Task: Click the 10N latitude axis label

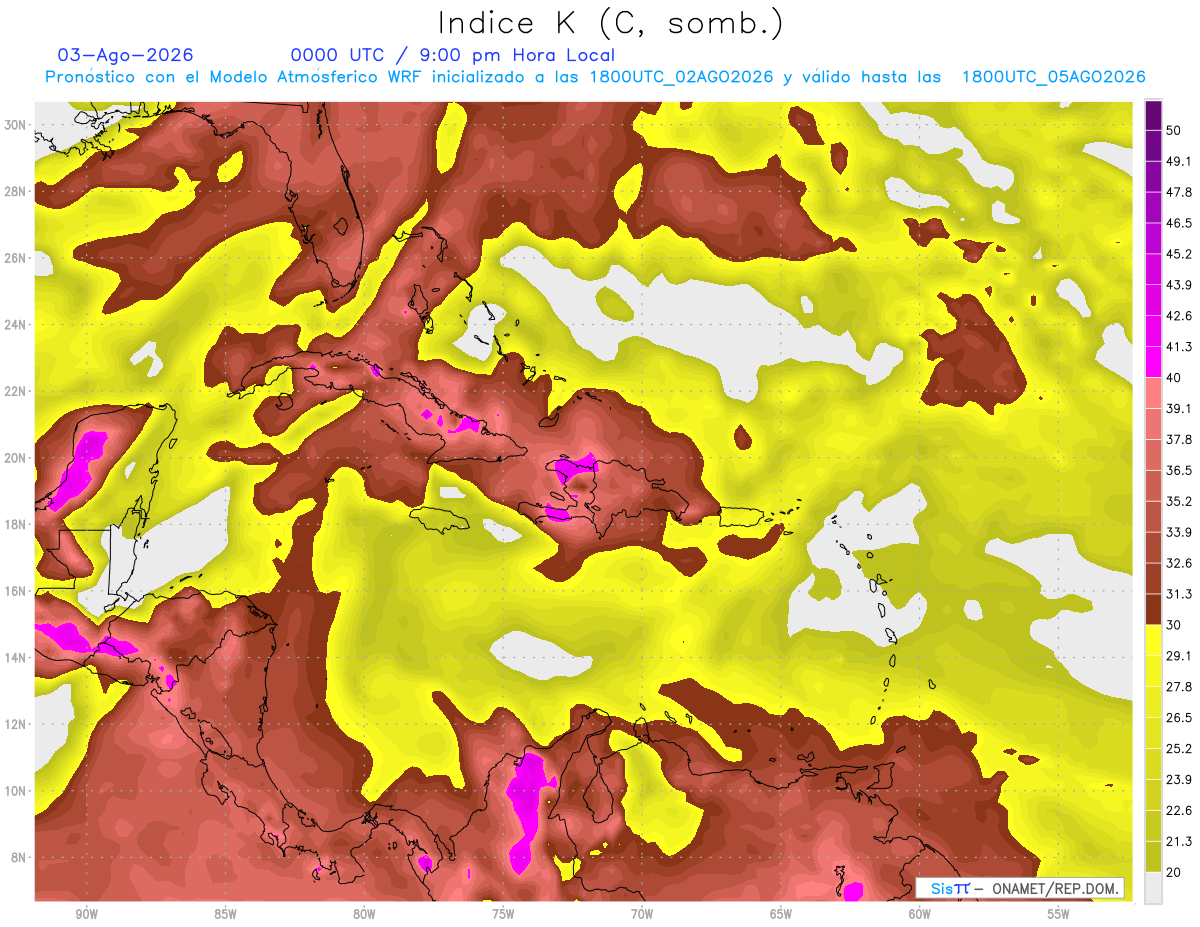Action: (16, 791)
